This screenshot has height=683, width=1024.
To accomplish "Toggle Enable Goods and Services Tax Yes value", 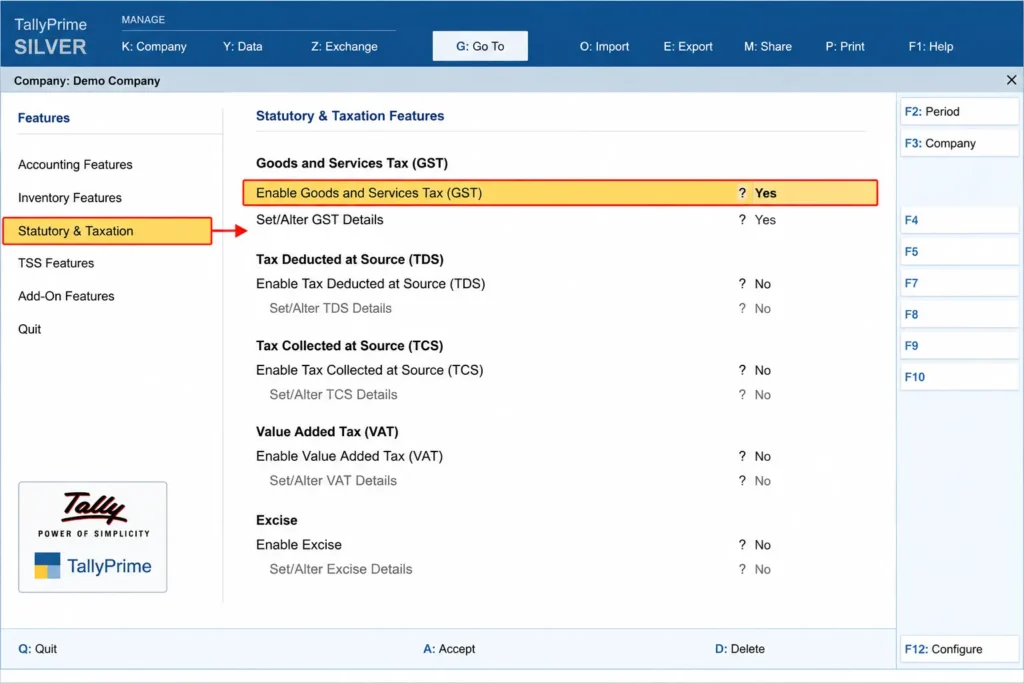I will [765, 193].
